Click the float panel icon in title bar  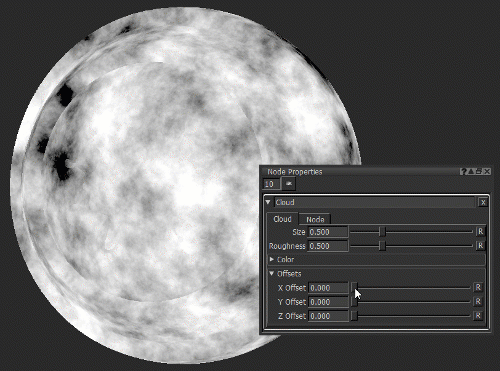pos(479,171)
